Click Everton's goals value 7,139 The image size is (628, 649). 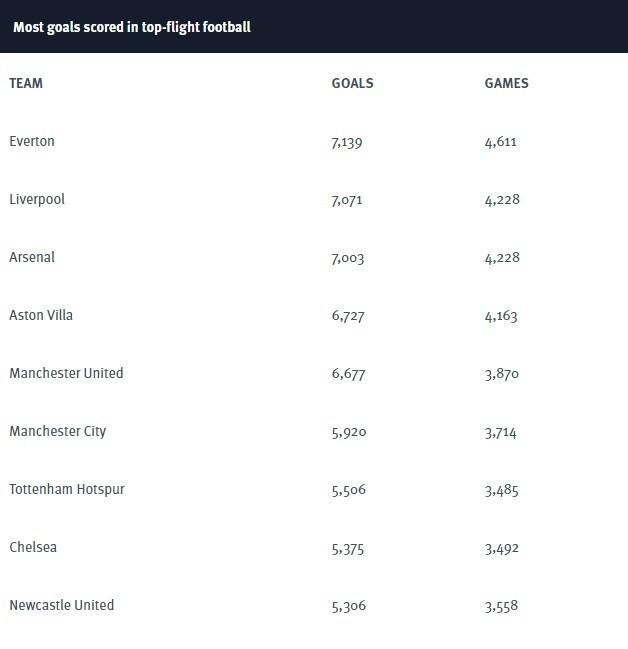pos(347,142)
